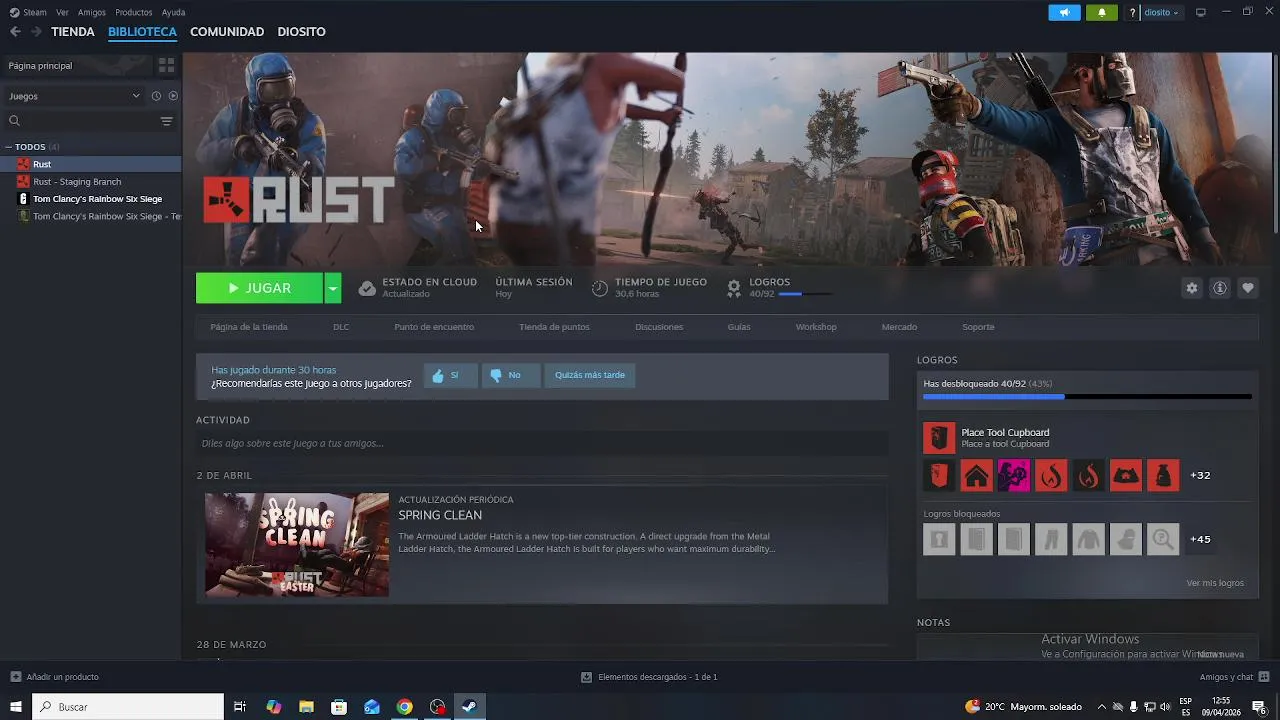Open downloads Elementos descargados status

(649, 677)
